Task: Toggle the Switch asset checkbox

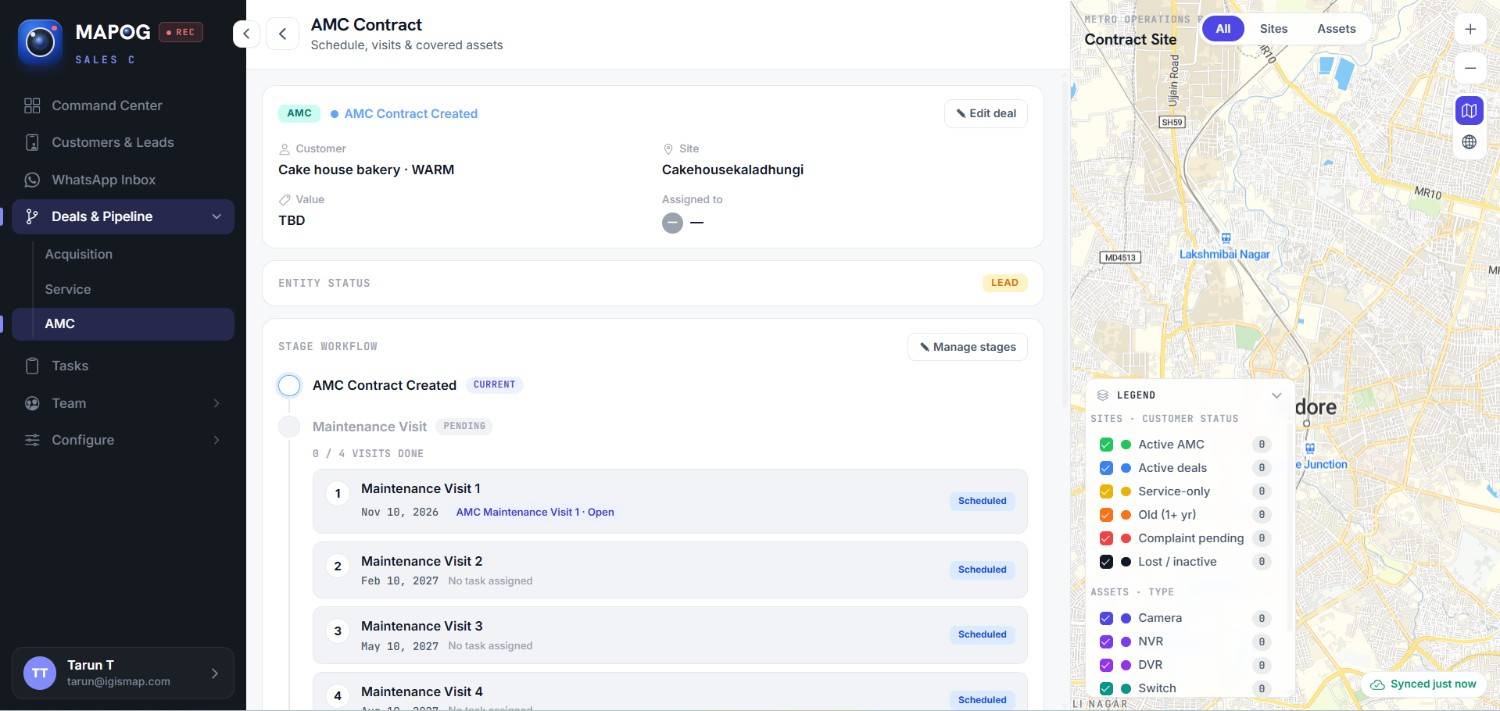Action: pyautogui.click(x=1106, y=689)
